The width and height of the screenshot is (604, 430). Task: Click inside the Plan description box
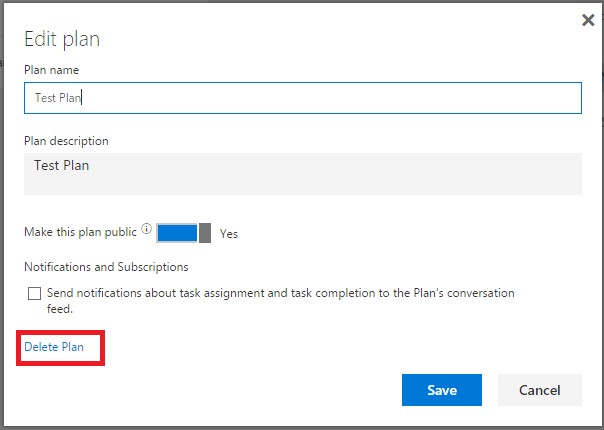[x=302, y=174]
